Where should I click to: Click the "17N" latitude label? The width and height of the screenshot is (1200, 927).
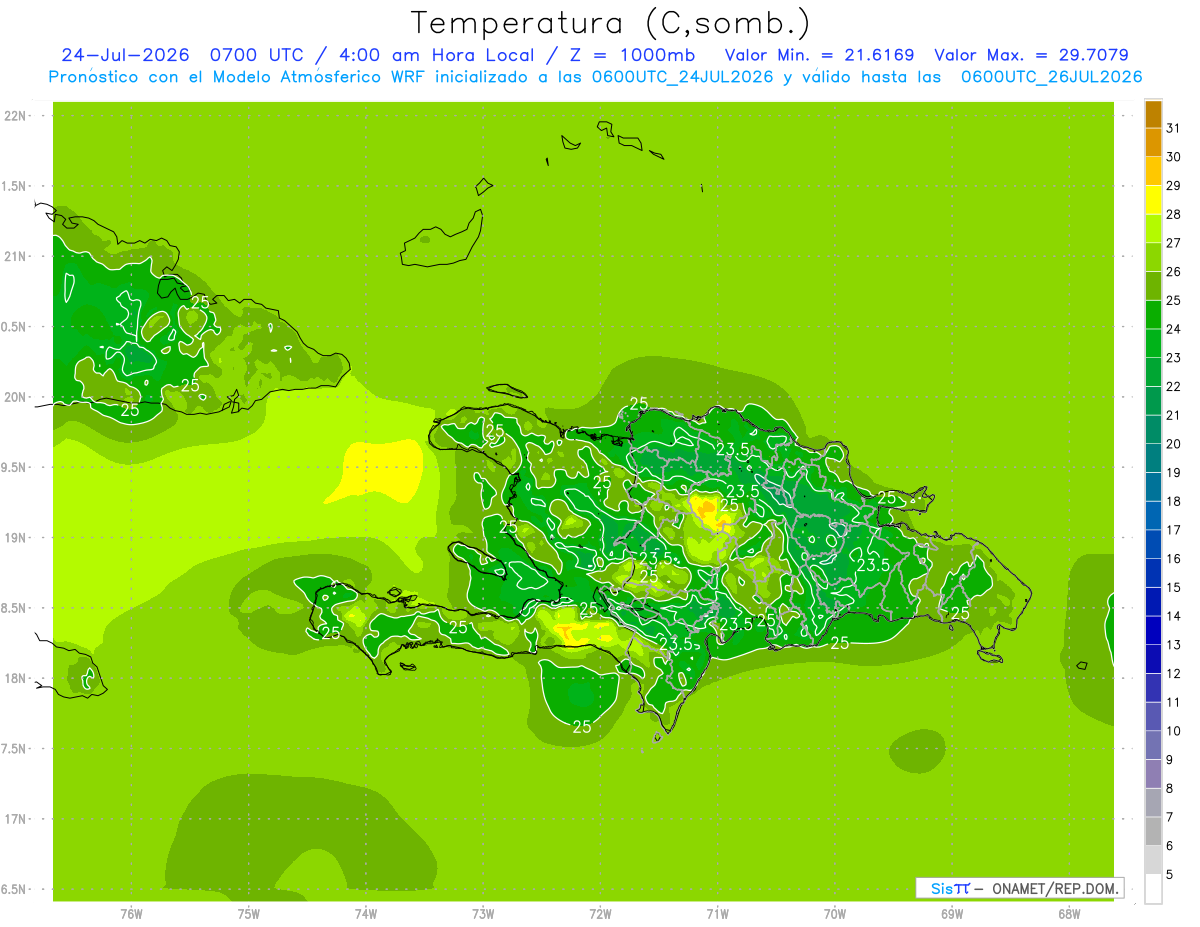click(16, 820)
